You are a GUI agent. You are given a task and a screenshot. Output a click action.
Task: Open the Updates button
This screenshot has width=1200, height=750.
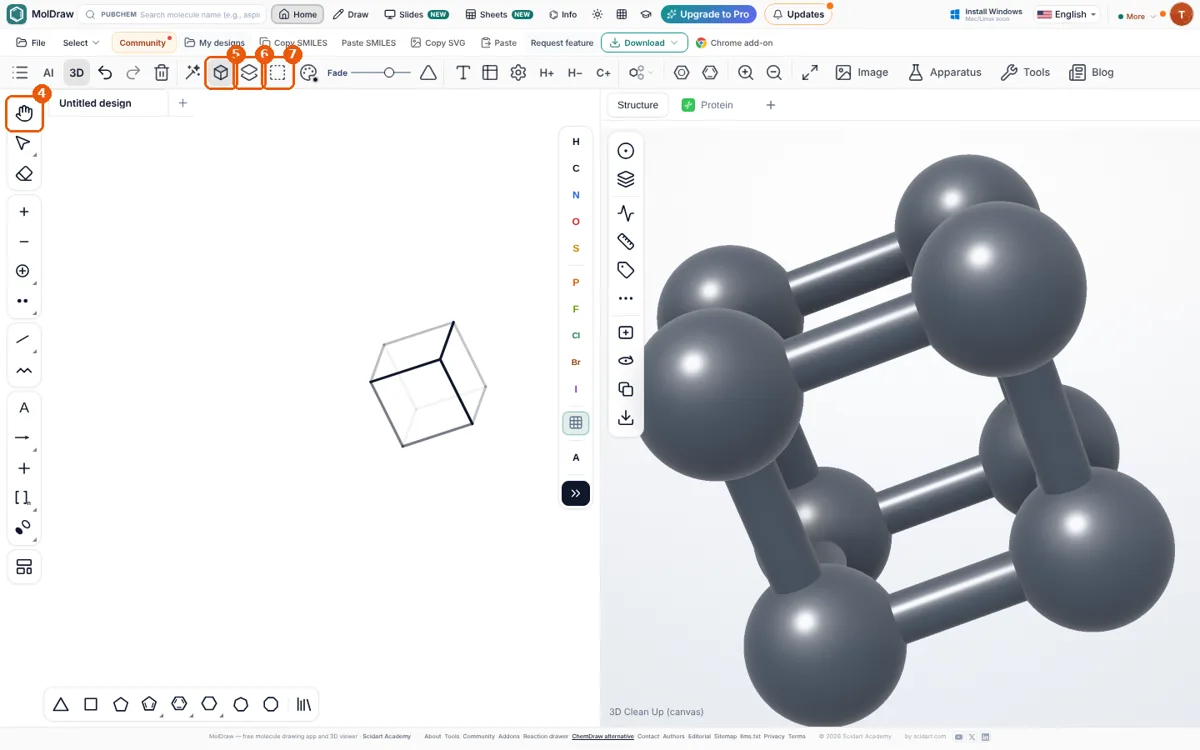797,15
